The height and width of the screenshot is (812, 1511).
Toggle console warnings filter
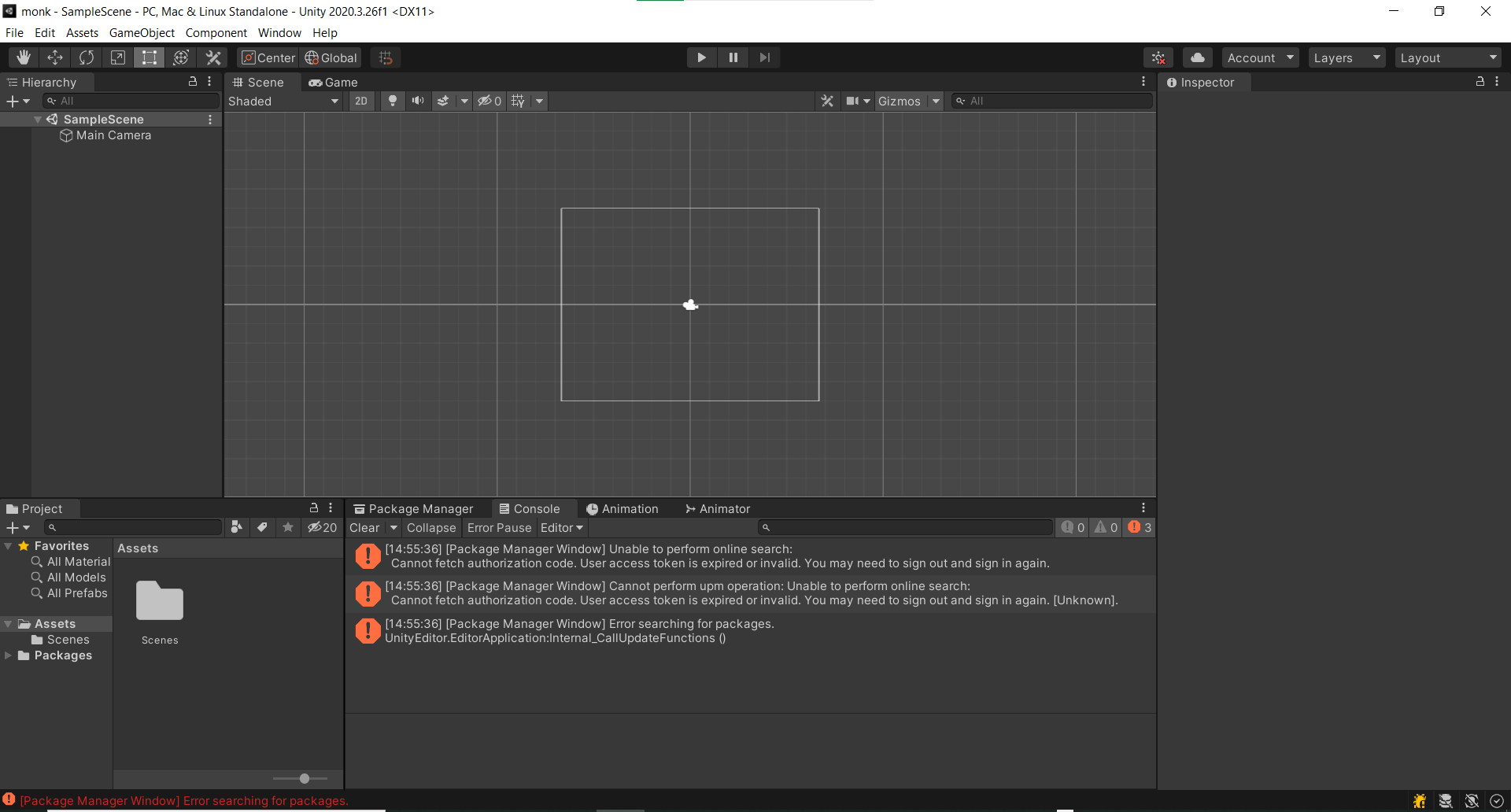1106,528
